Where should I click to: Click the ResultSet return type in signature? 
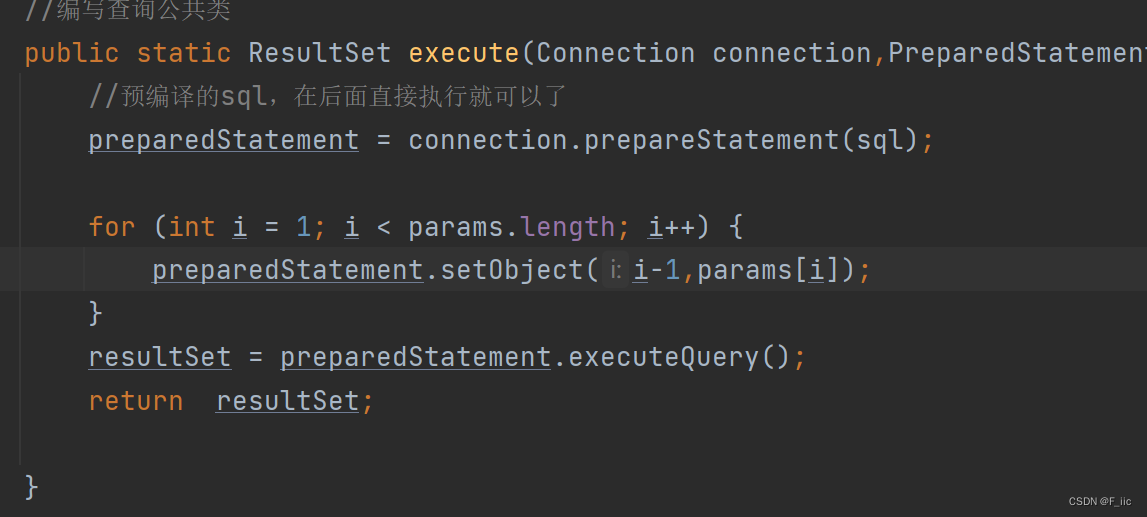coord(319,53)
